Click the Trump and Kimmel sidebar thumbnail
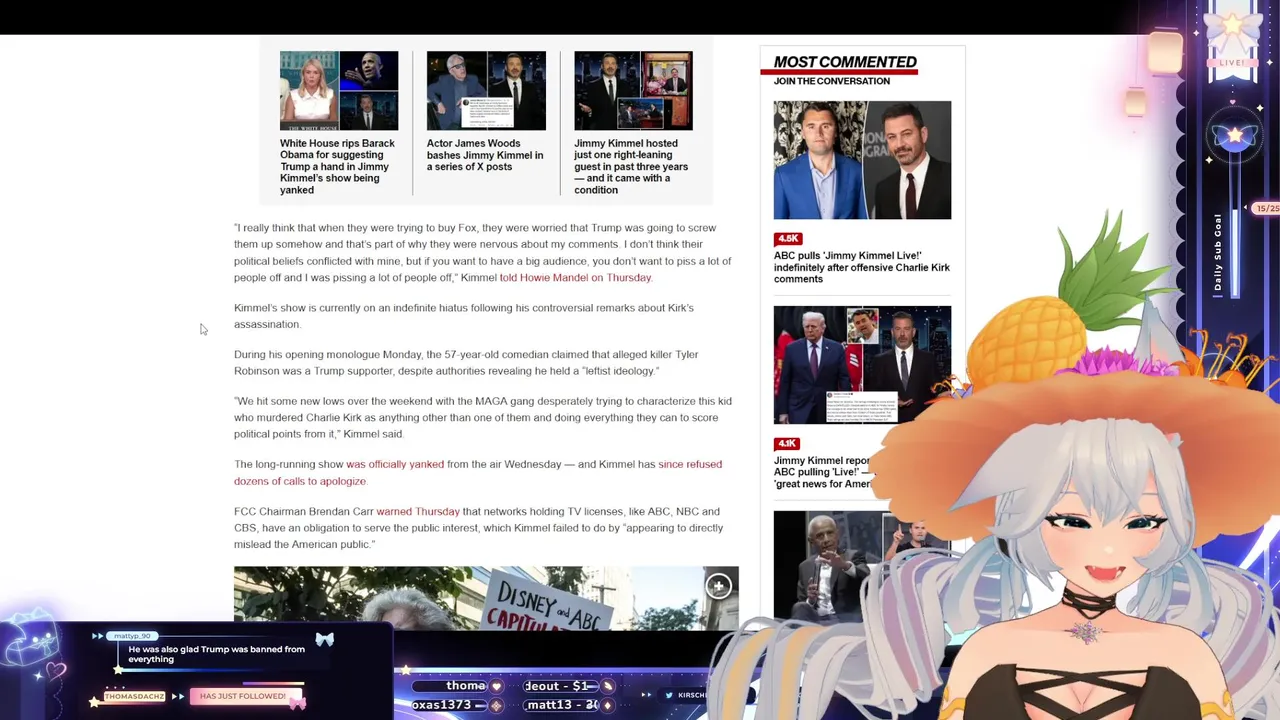 click(862, 365)
